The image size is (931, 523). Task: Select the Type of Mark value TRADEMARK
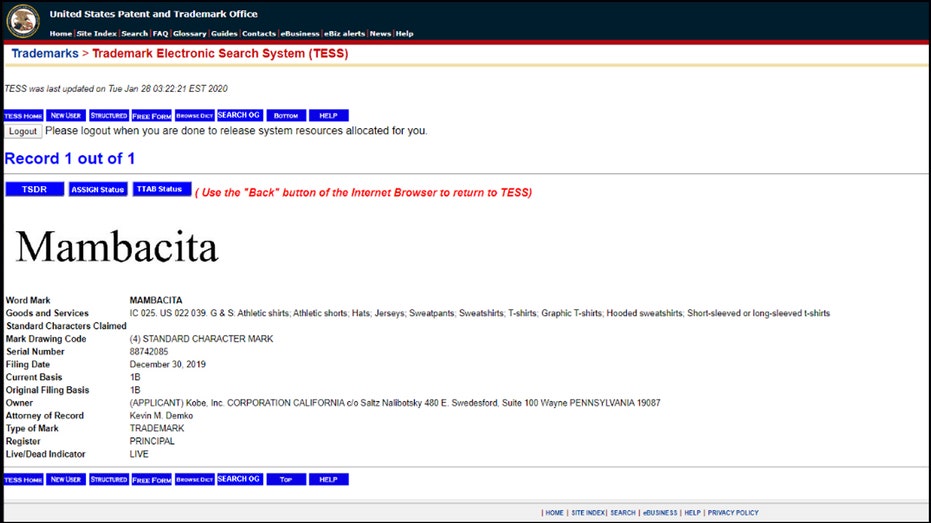pyautogui.click(x=157, y=429)
